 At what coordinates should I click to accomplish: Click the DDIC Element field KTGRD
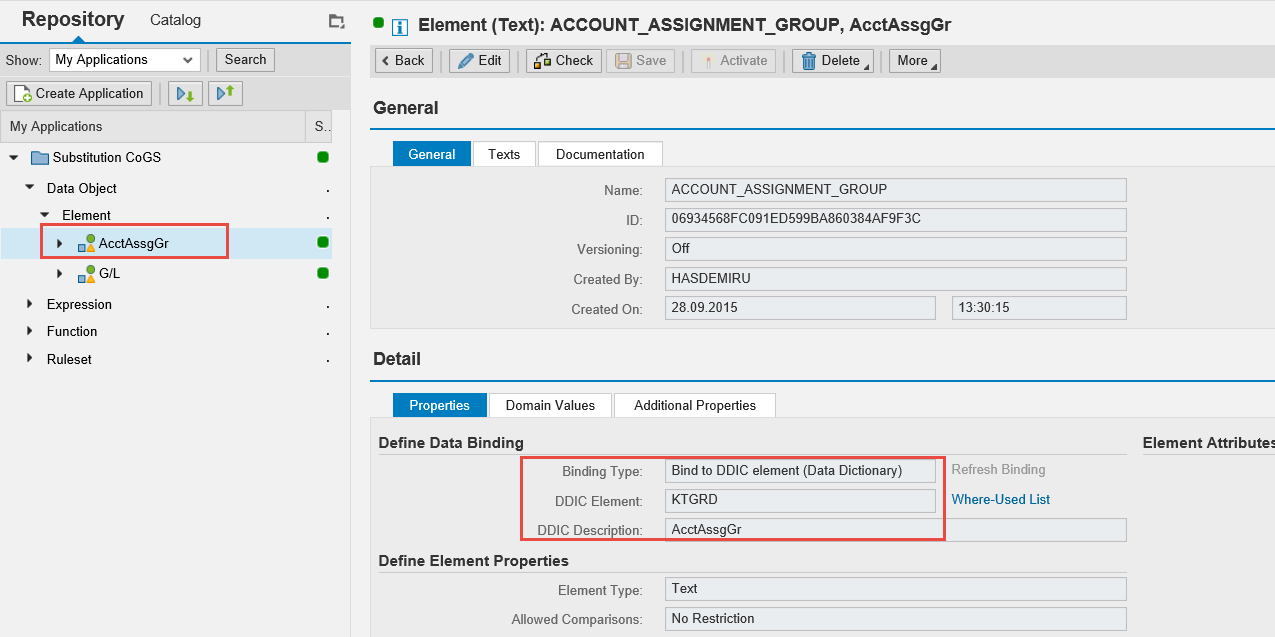coord(800,499)
